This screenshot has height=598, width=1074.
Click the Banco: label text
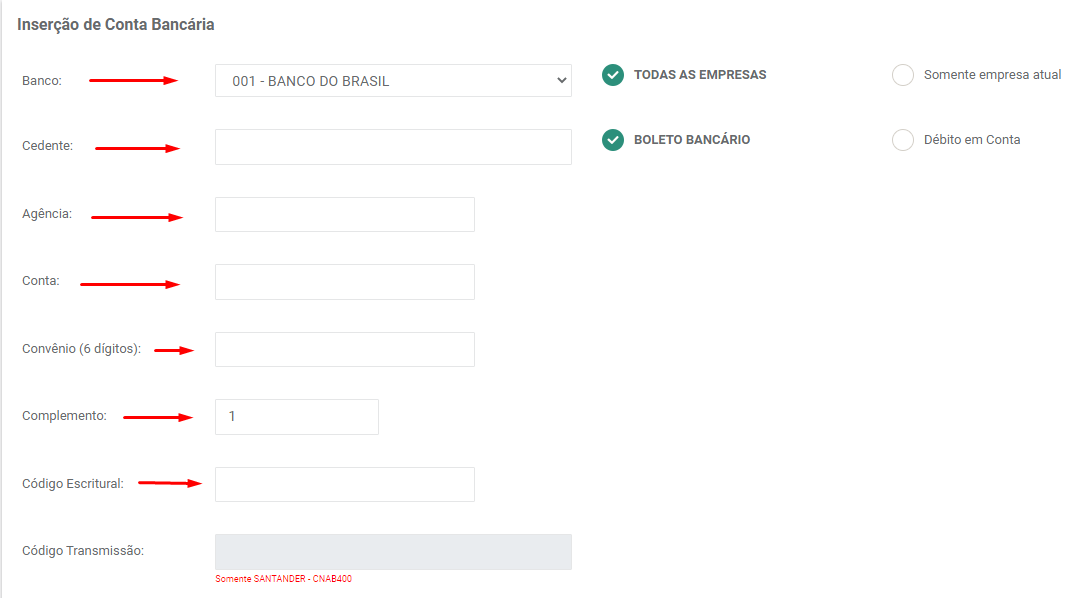[42, 81]
